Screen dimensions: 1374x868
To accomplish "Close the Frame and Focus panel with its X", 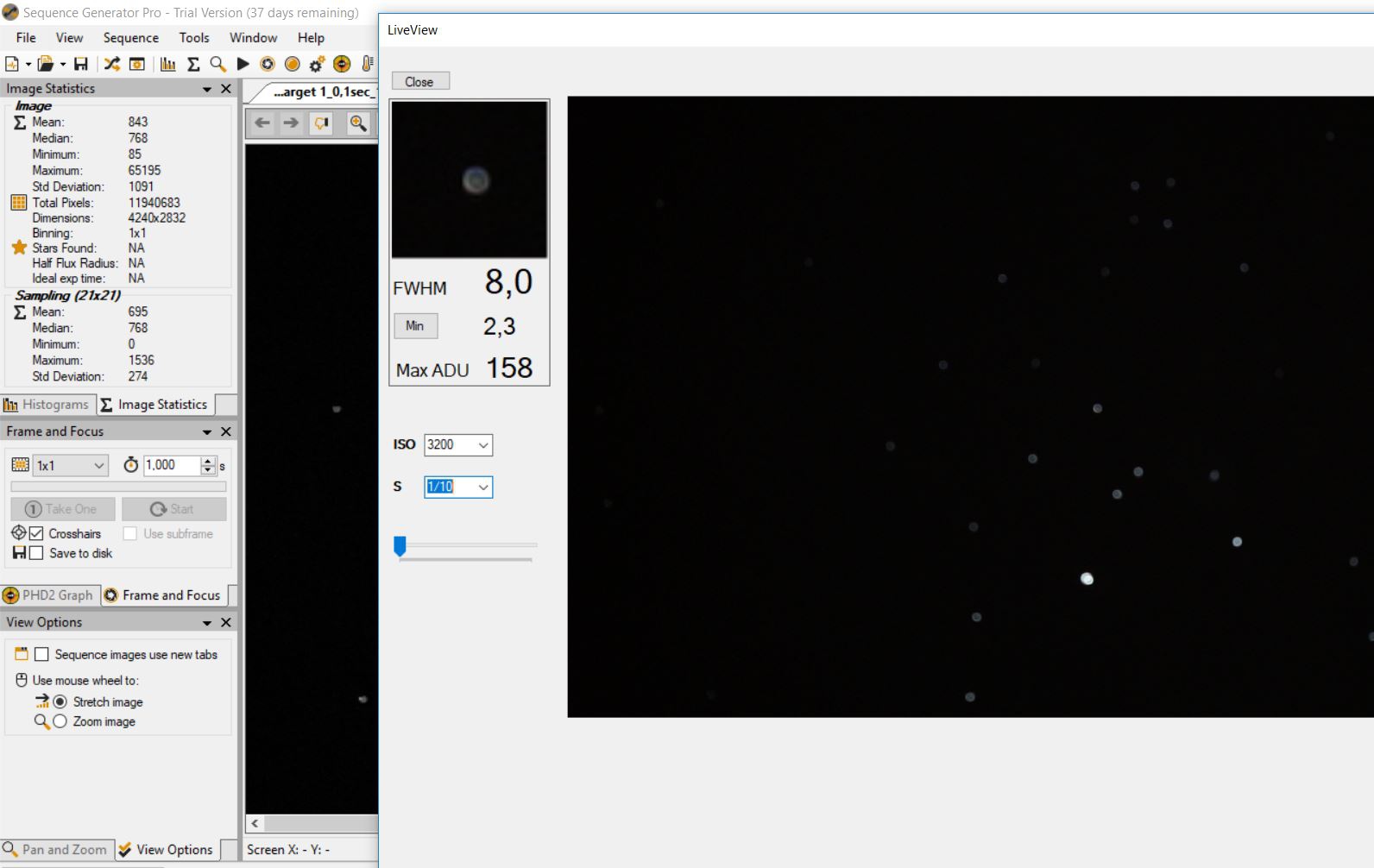I will tap(226, 431).
